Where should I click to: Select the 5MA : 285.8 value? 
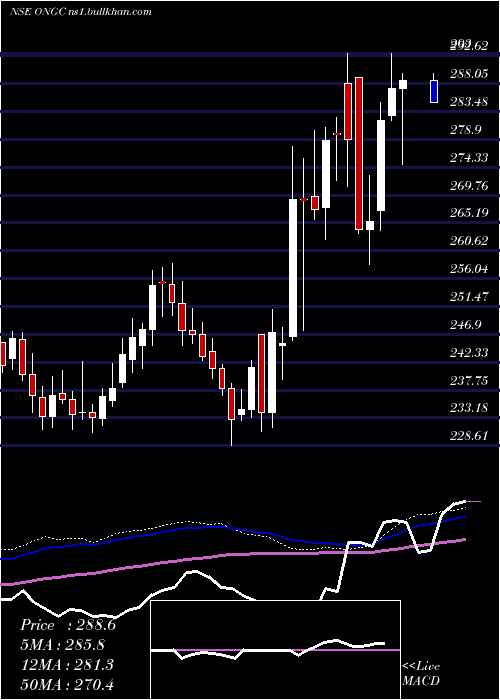click(x=65, y=645)
